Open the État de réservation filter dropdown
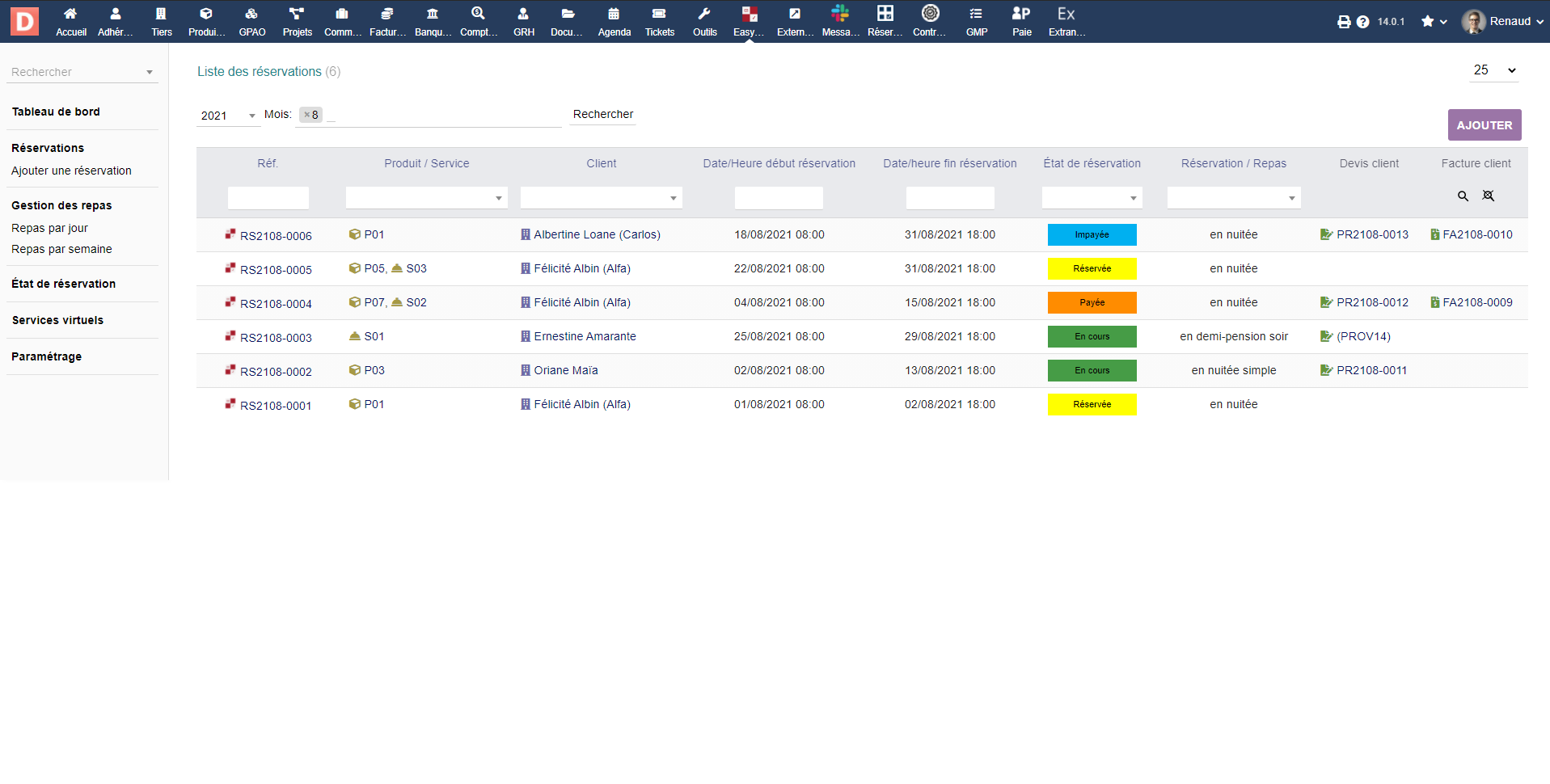Image resolution: width=1550 pixels, height=784 pixels. coord(1092,198)
